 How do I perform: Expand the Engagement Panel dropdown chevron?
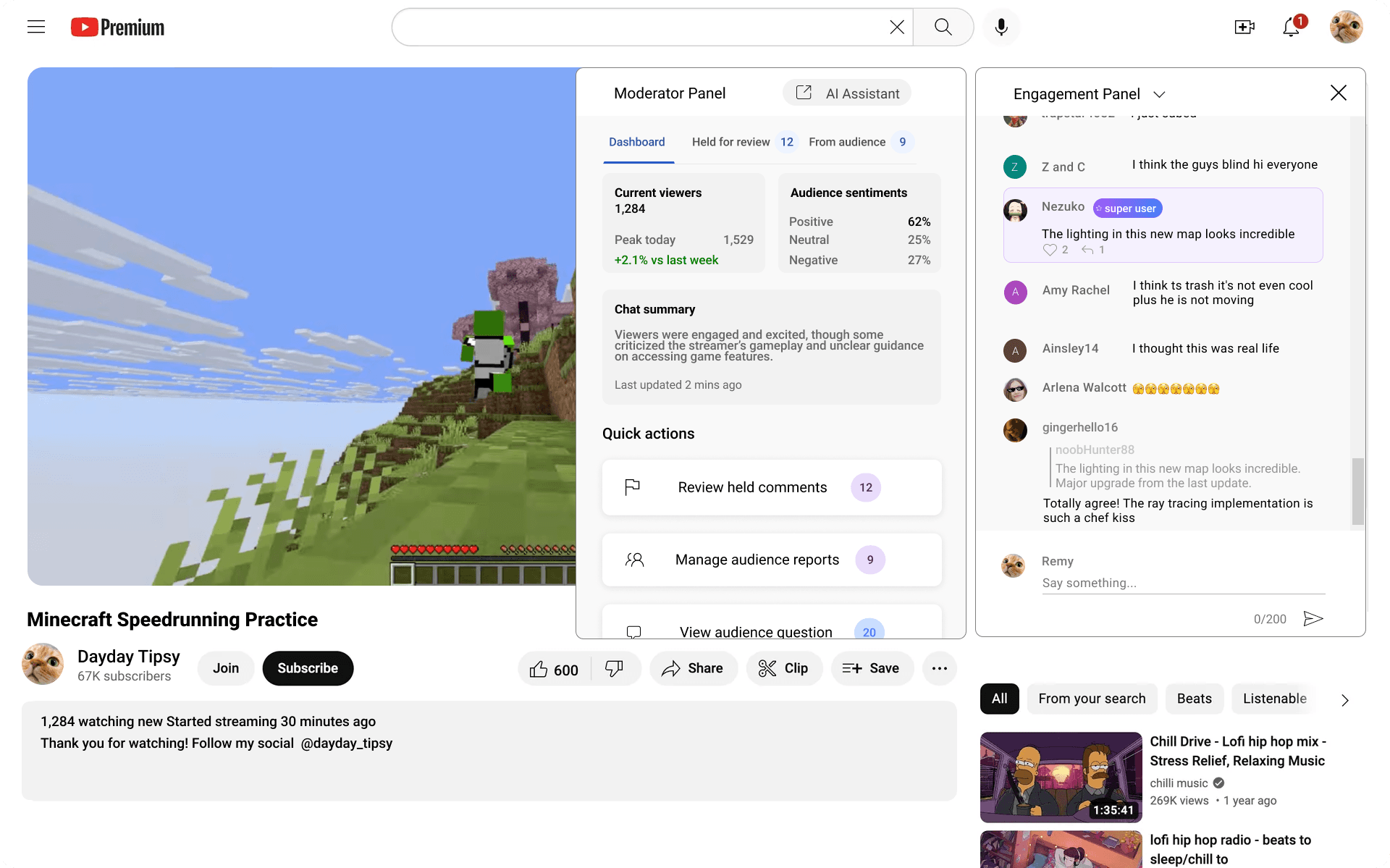pos(1159,95)
